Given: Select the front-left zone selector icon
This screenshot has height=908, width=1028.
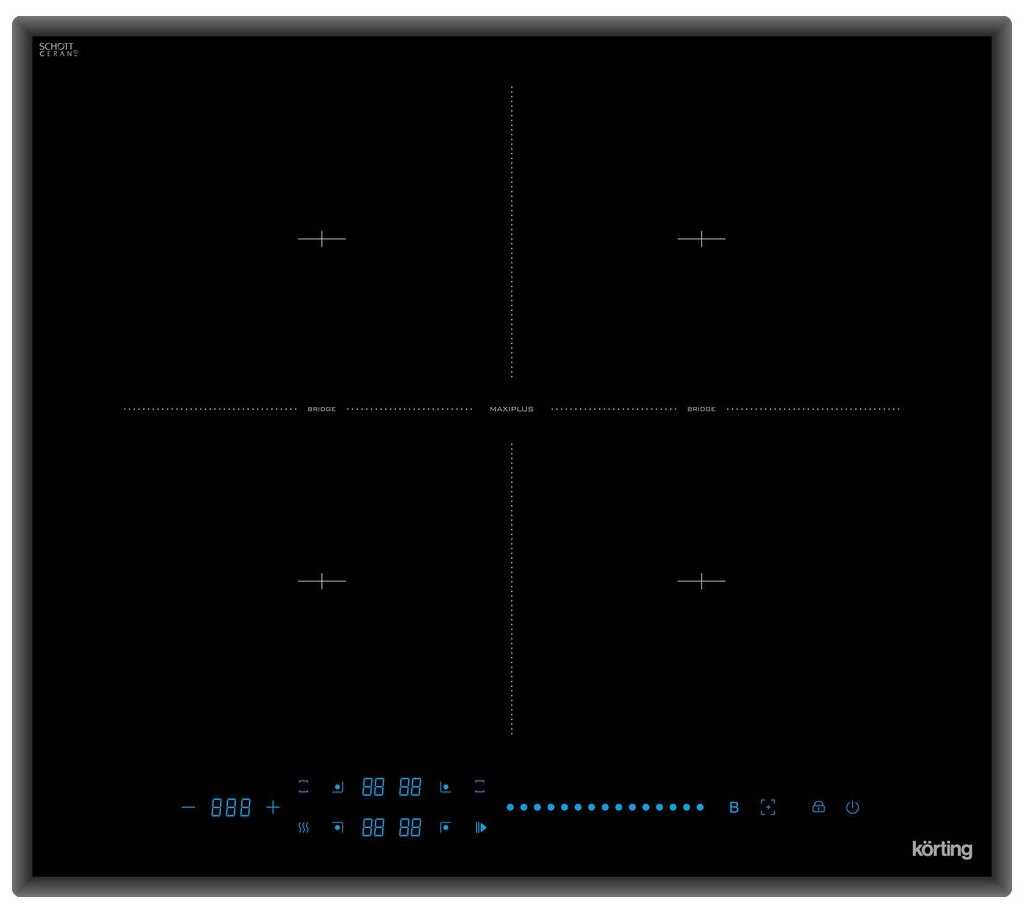Looking at the screenshot, I should pos(338,828).
